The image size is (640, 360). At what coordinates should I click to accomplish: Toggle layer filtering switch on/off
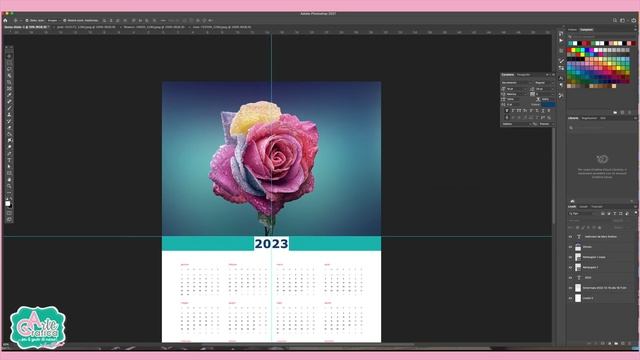(x=636, y=213)
